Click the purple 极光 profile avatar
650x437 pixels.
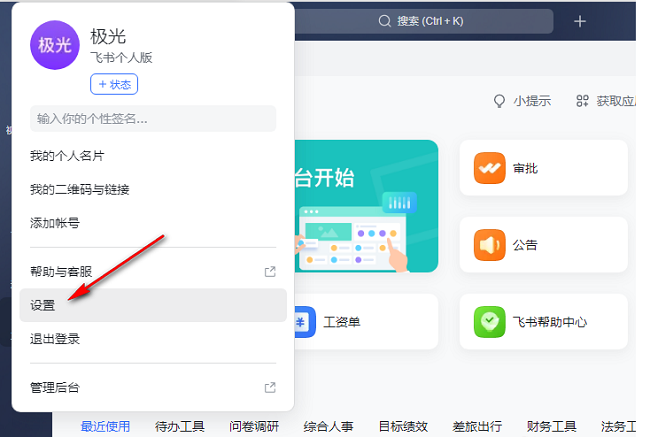click(x=53, y=45)
